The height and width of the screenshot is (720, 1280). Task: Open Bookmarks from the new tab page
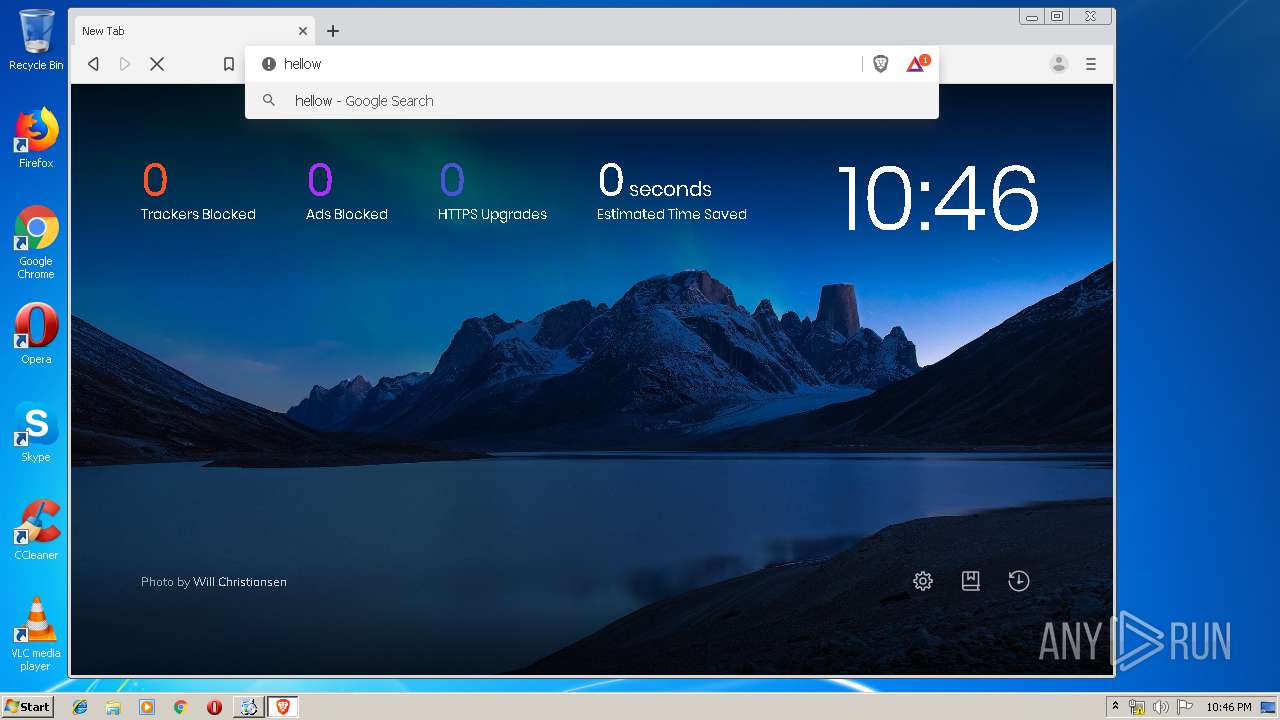(971, 581)
